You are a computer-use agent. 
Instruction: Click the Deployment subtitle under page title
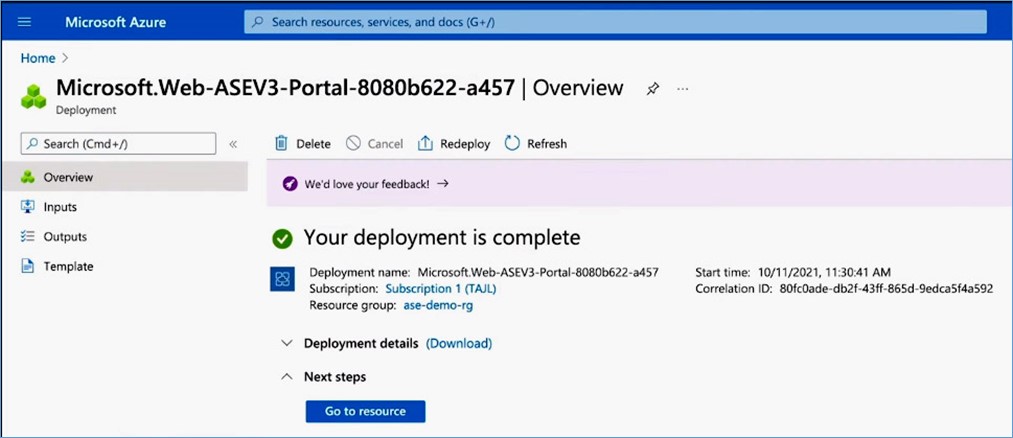click(x=86, y=110)
